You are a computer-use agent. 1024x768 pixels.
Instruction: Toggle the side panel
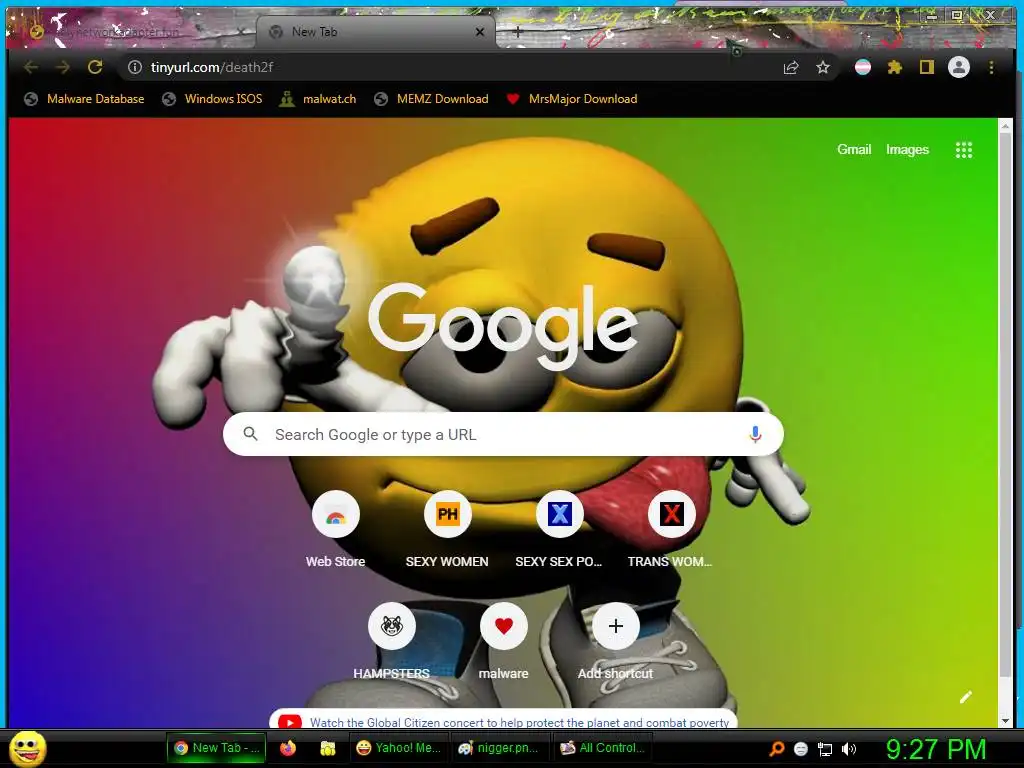tap(927, 67)
